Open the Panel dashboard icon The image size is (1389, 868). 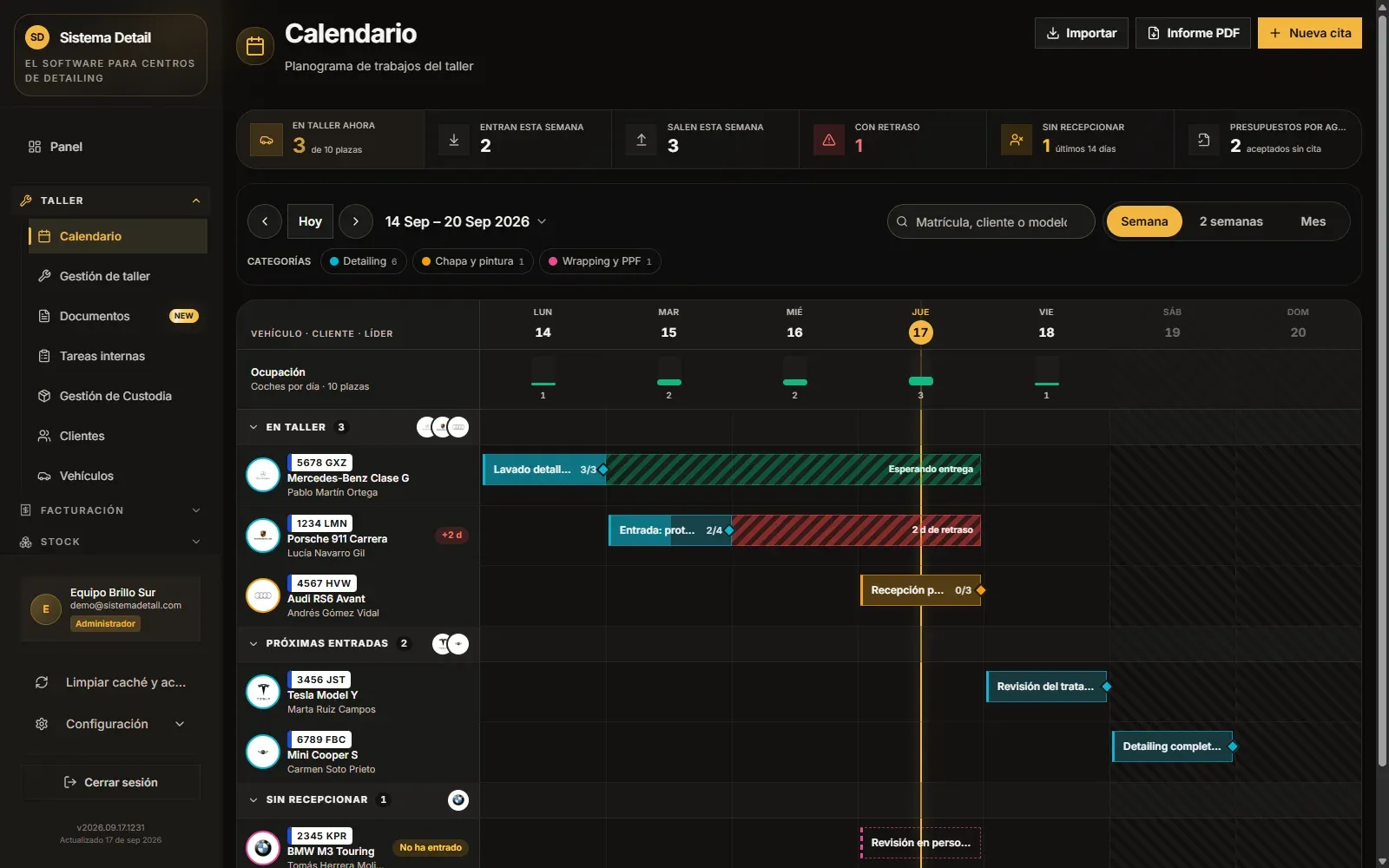click(x=35, y=147)
